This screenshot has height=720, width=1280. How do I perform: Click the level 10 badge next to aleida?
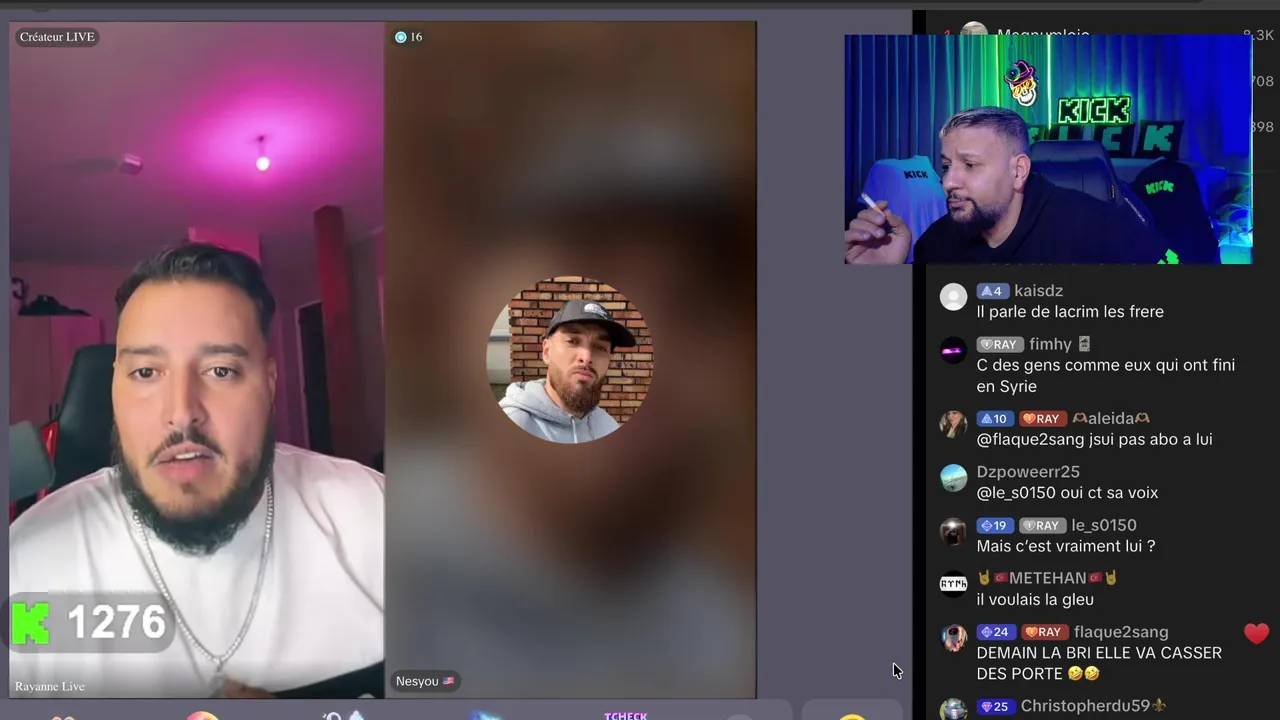pyautogui.click(x=995, y=418)
